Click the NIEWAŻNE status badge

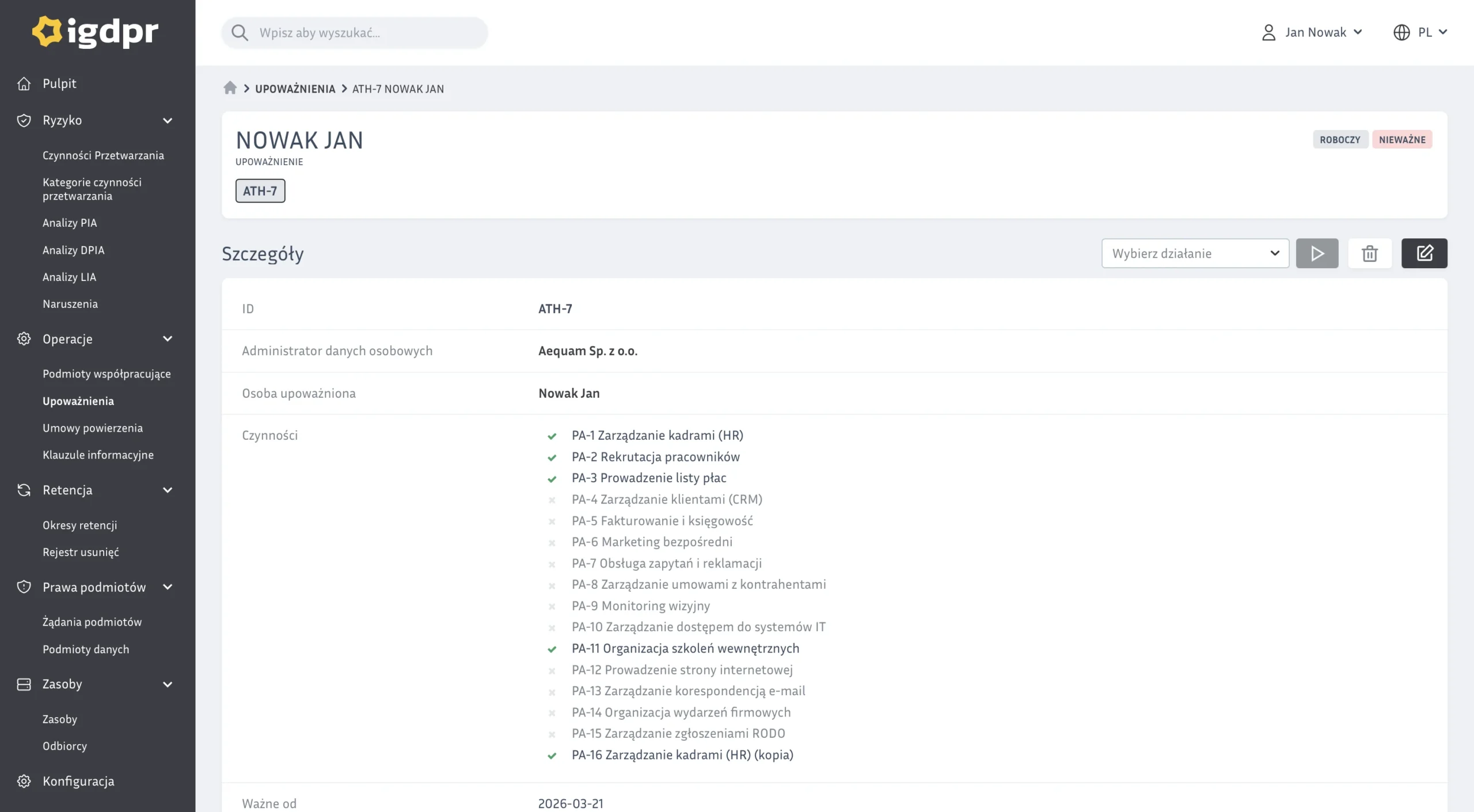1401,139
